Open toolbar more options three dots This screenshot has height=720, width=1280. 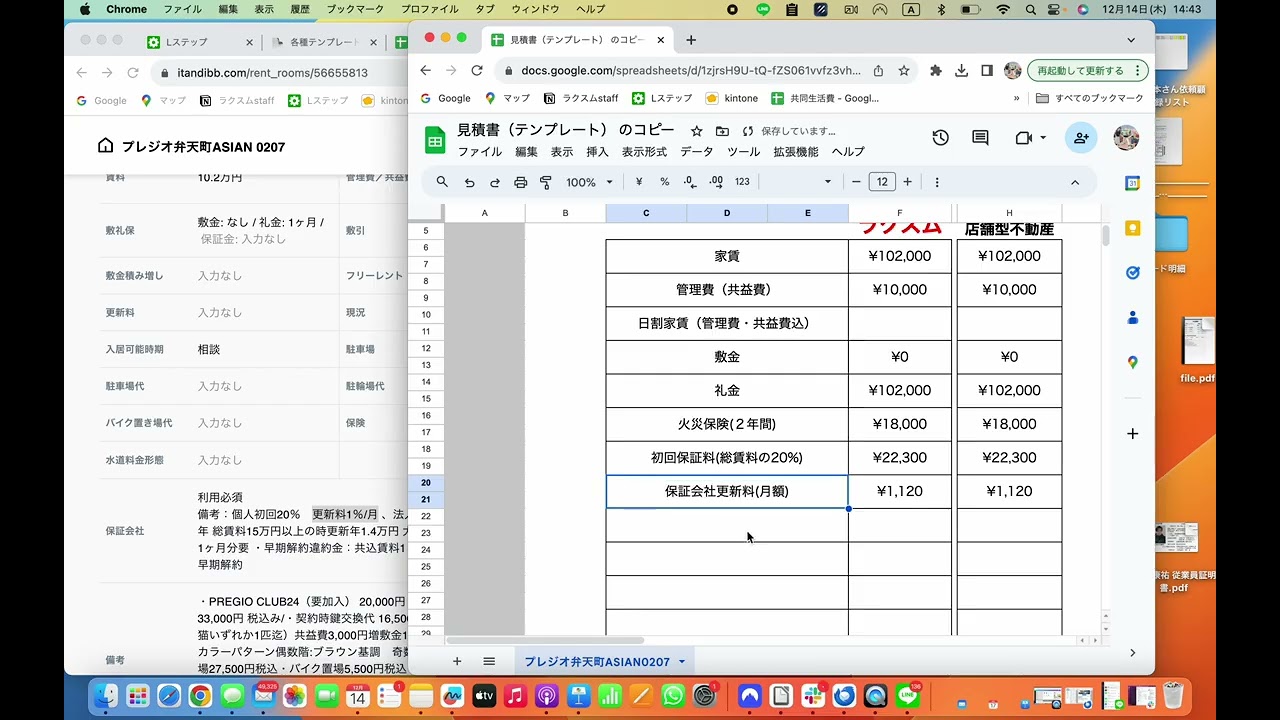937,182
